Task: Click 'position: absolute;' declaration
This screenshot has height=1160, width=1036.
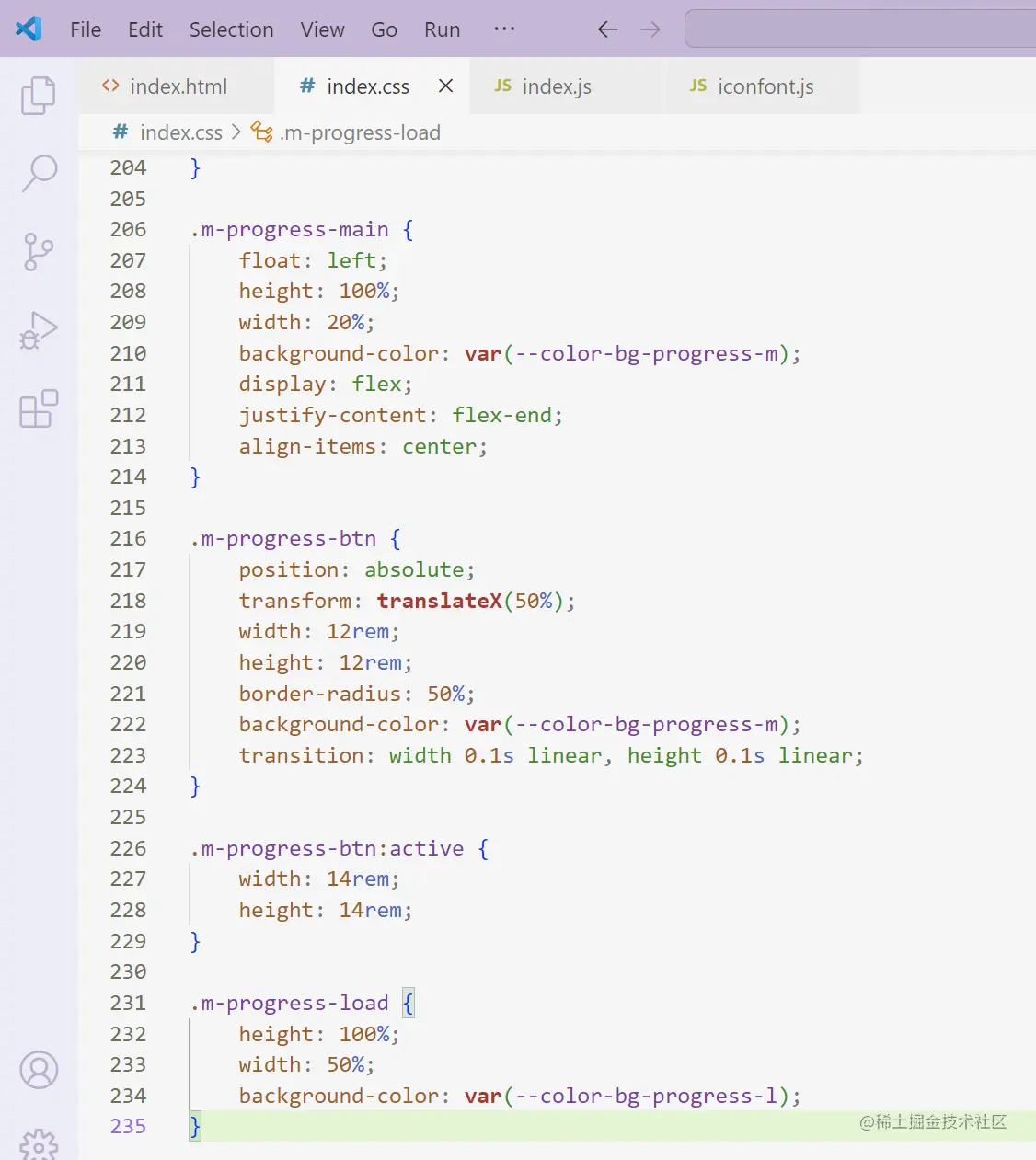Action: 357,569
